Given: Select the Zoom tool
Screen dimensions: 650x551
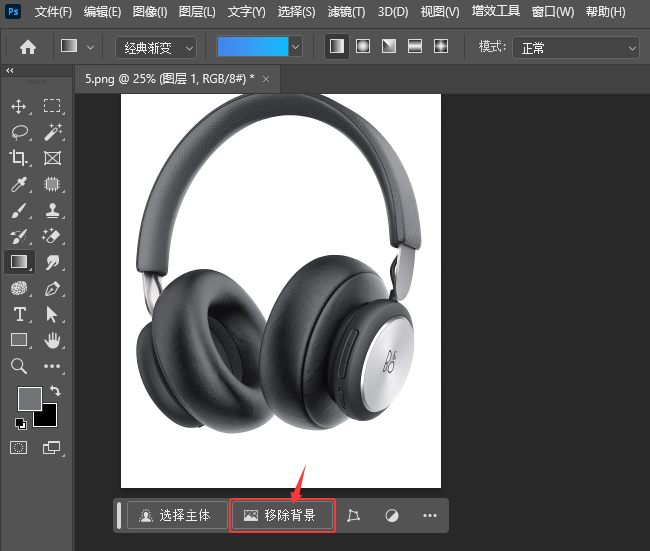Looking at the screenshot, I should tap(19, 366).
